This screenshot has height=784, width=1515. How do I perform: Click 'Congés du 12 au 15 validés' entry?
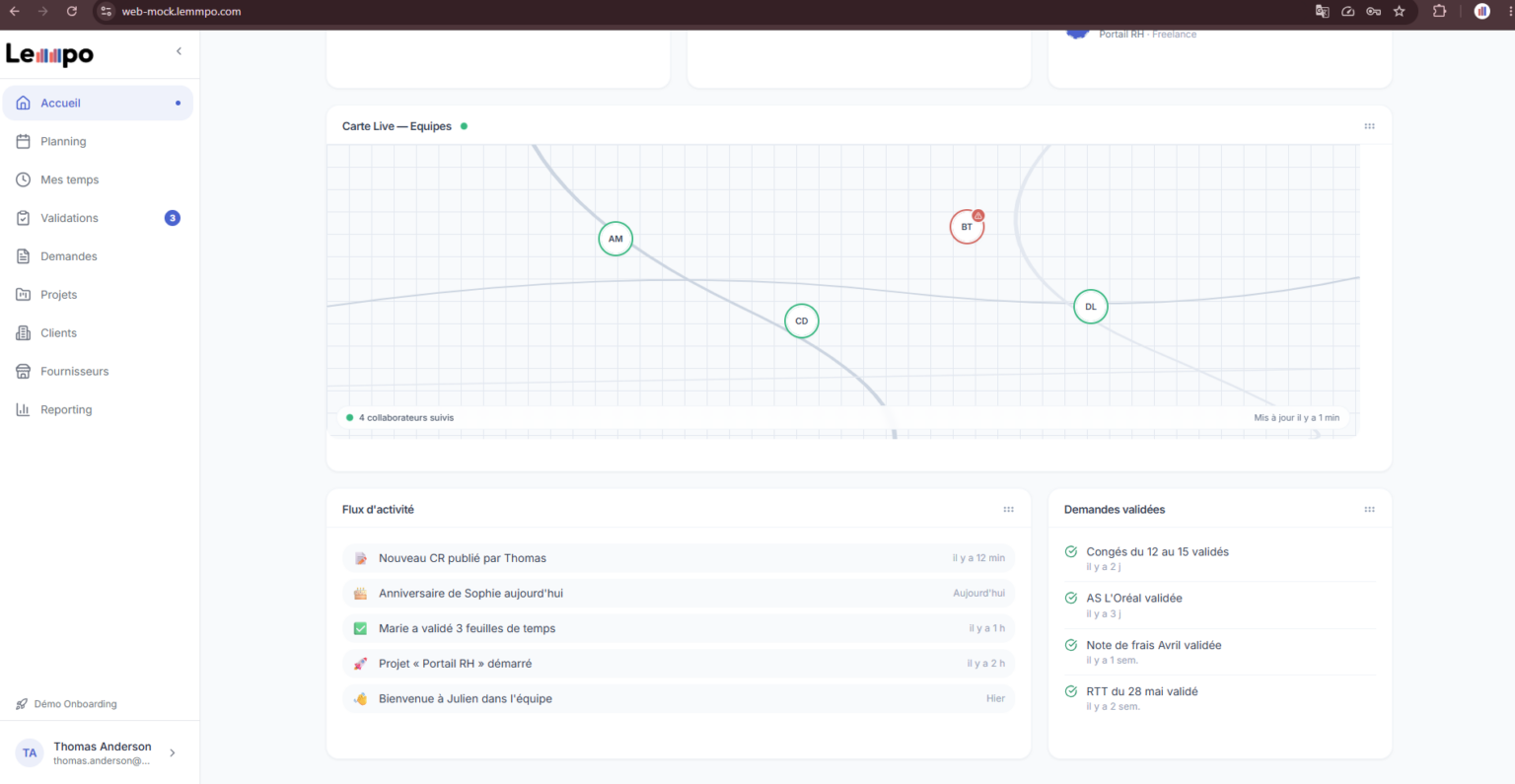click(1220, 559)
